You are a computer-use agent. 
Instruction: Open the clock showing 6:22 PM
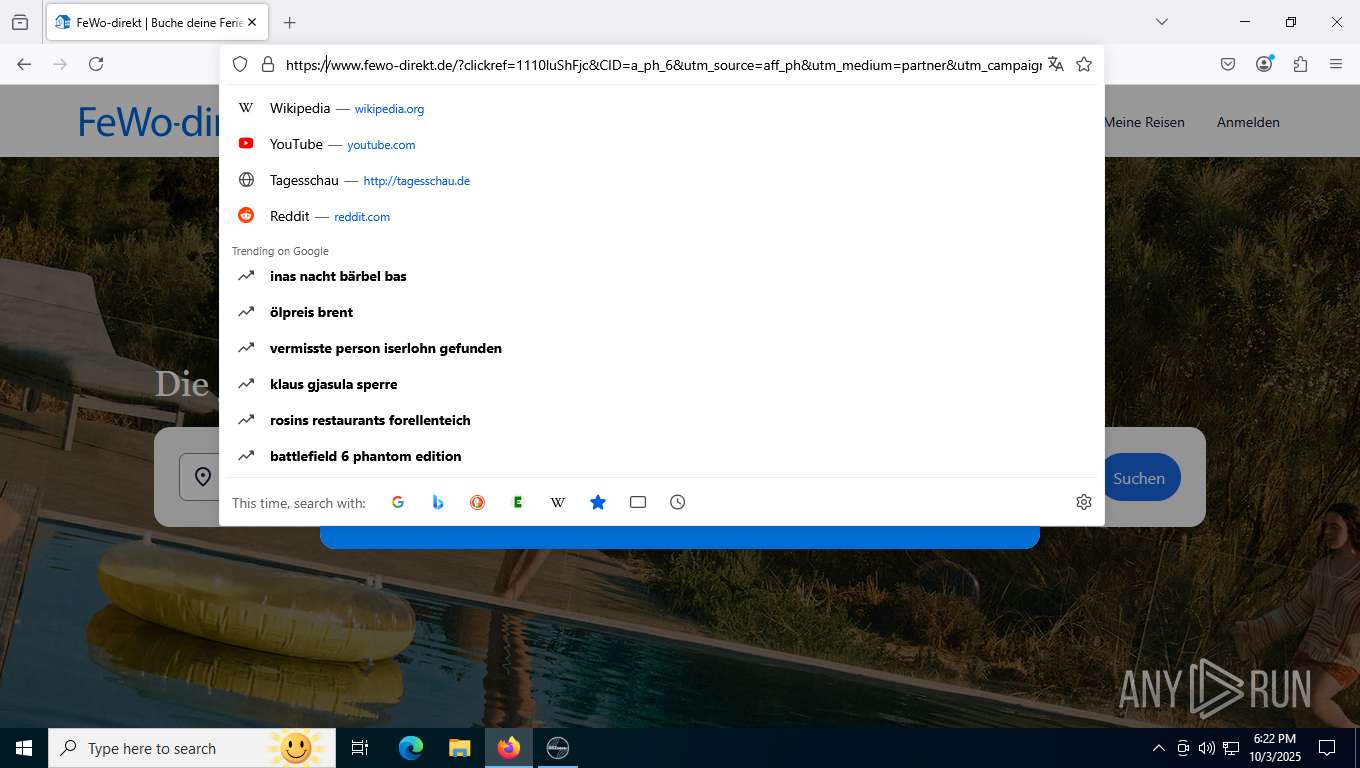[1274, 748]
